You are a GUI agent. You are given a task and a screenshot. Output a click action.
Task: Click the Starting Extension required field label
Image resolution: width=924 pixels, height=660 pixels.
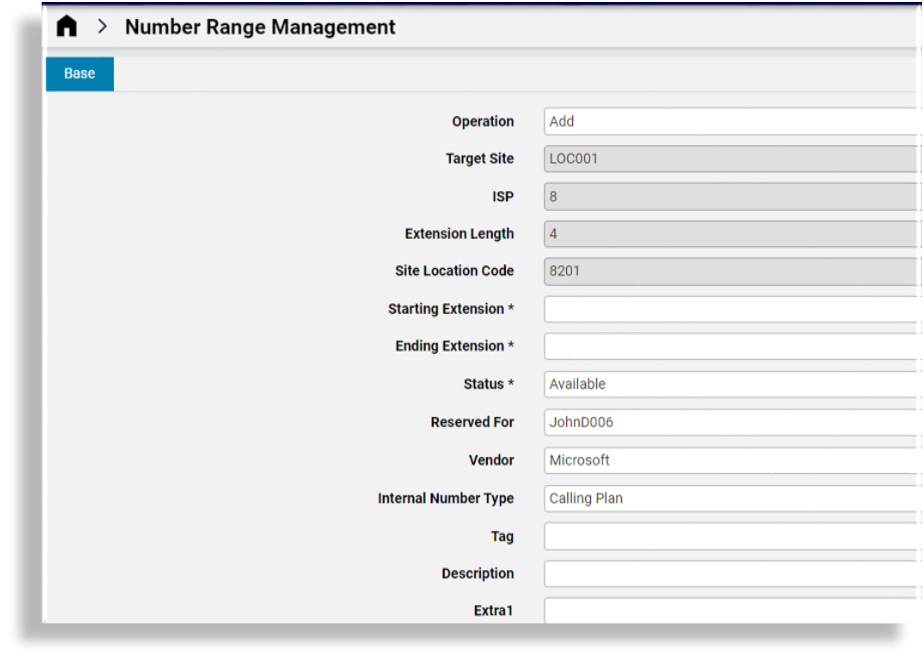click(x=450, y=309)
